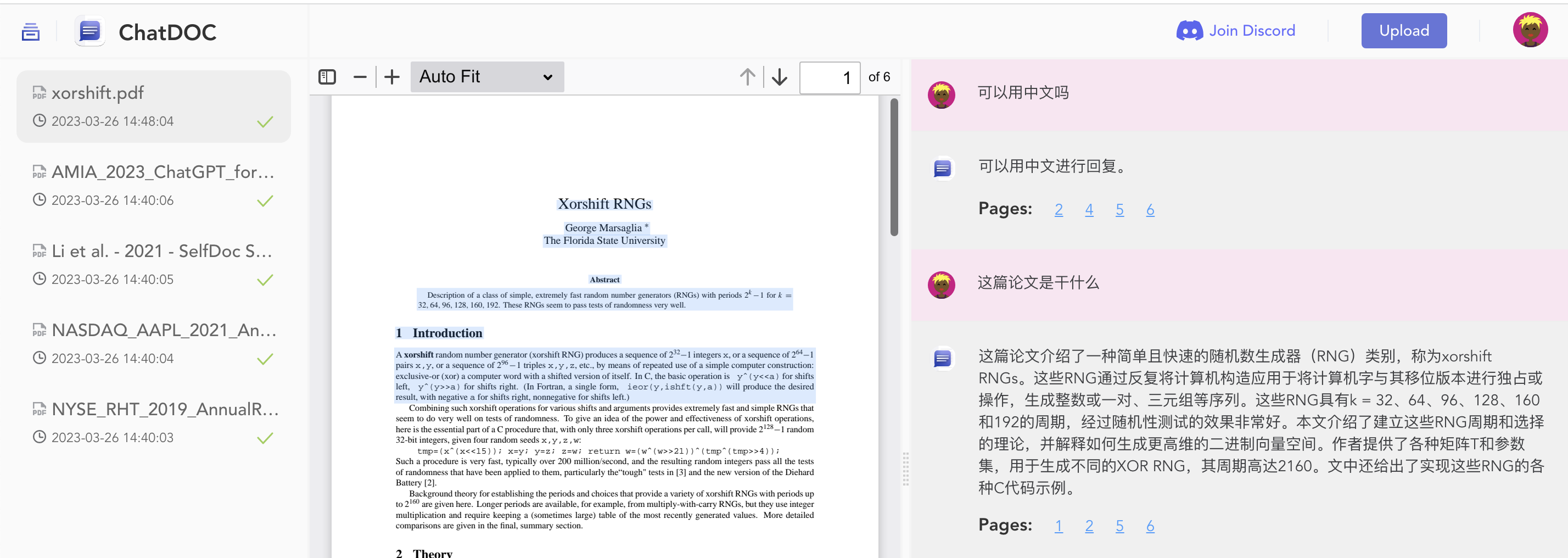Image resolution: width=1568 pixels, height=558 pixels.
Task: Open the user profile avatar menu
Action: click(x=1530, y=30)
